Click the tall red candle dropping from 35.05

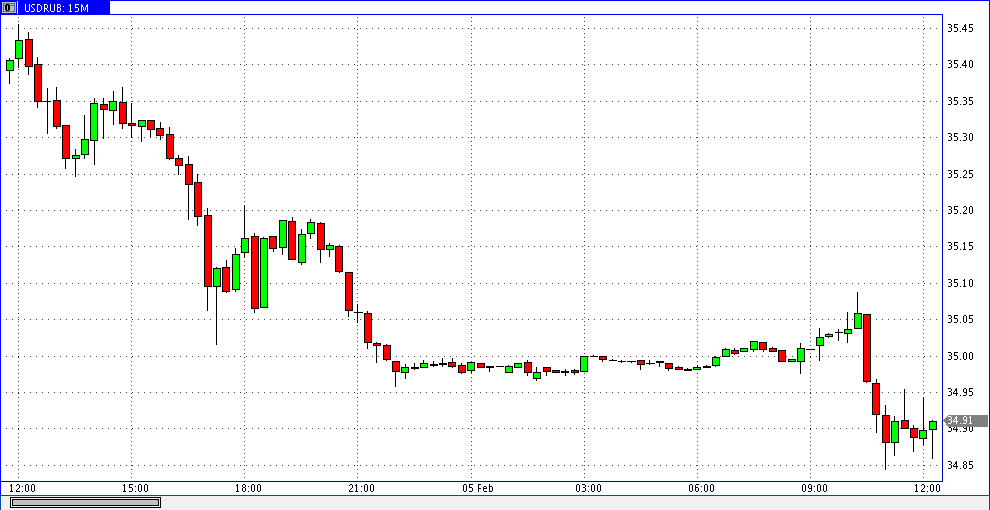click(867, 347)
